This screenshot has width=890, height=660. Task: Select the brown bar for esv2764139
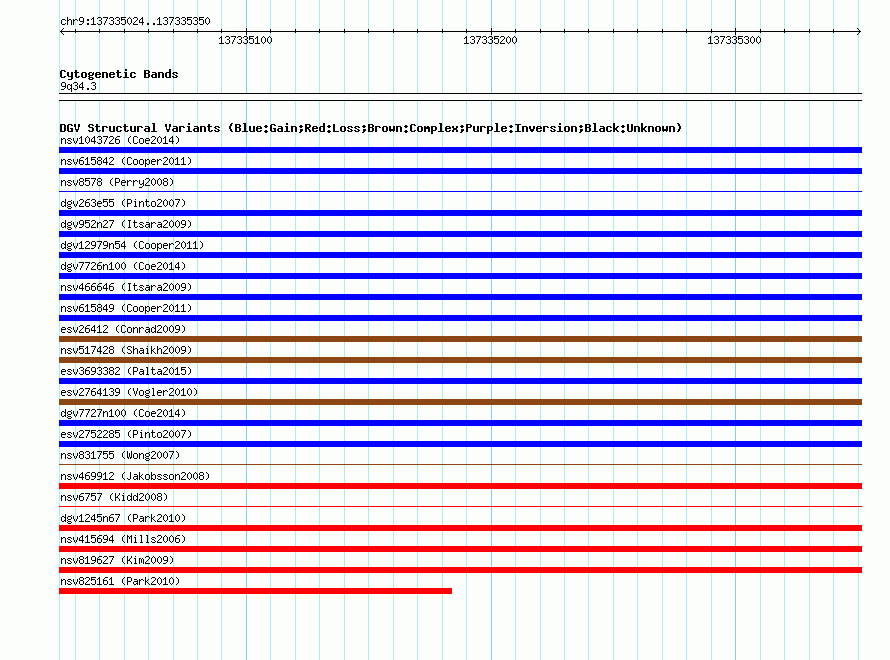pyautogui.click(x=460, y=402)
